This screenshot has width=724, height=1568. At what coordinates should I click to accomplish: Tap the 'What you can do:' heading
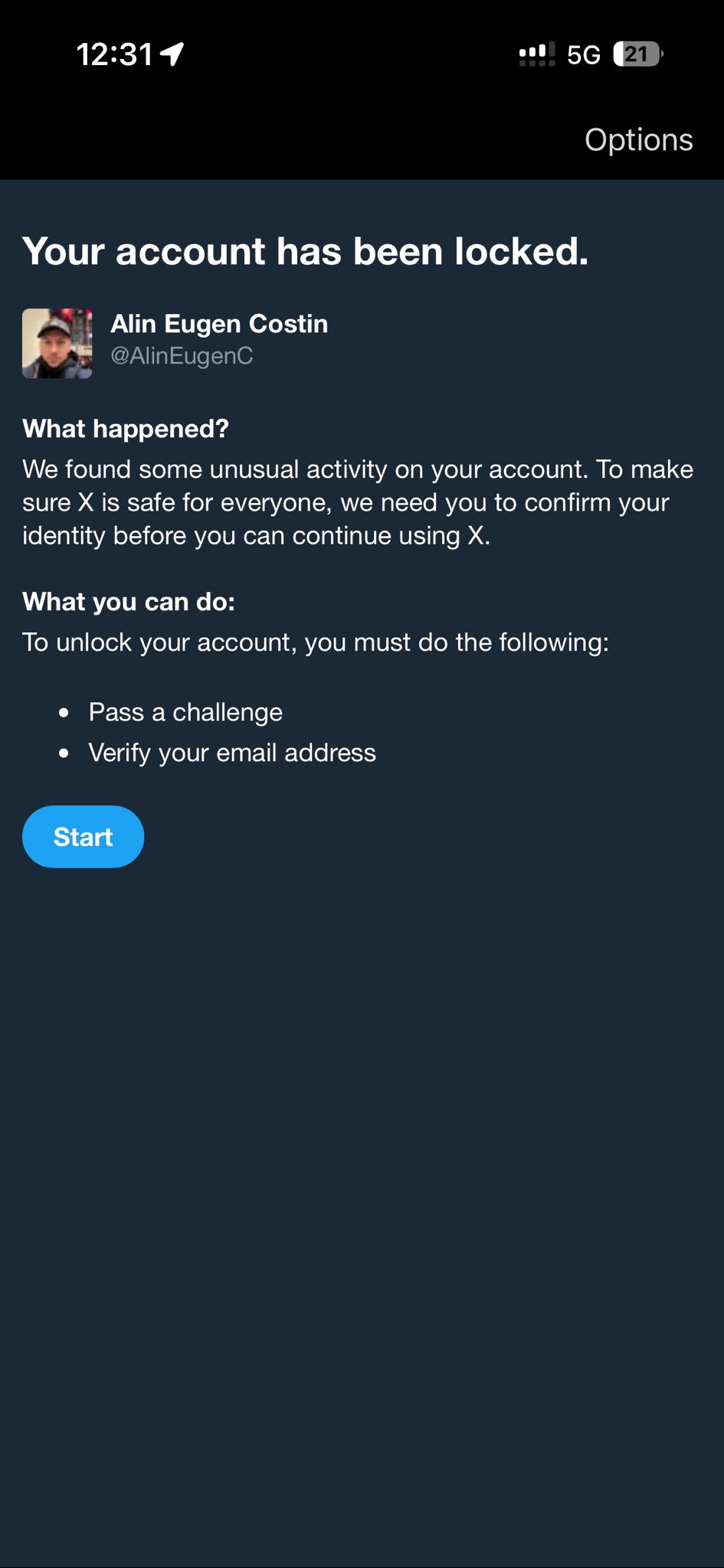coord(129,602)
